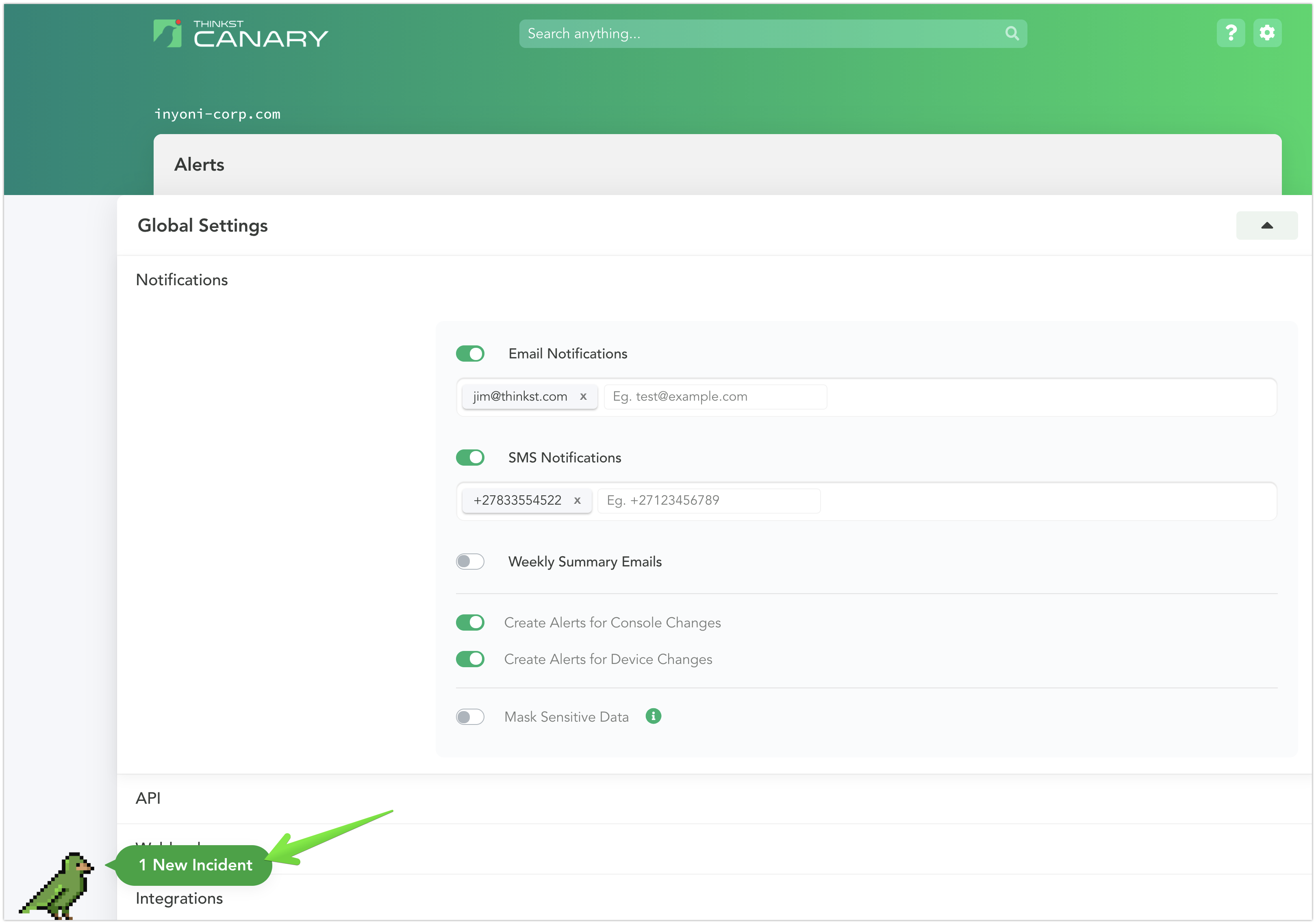This screenshot has width=1316, height=924.
Task: Click the jim@thinkst.com email tag
Action: [x=530, y=397]
